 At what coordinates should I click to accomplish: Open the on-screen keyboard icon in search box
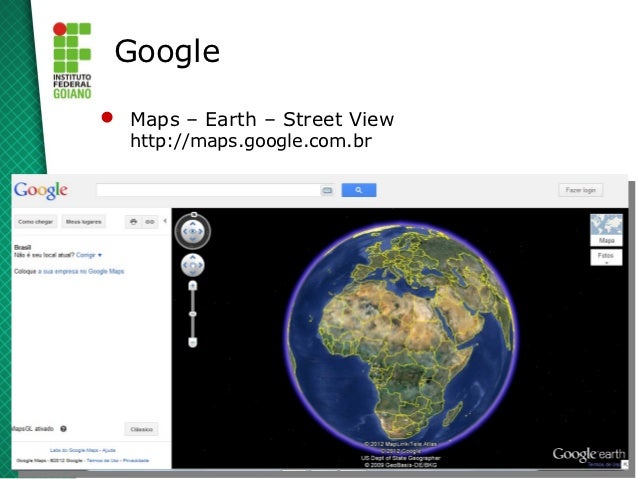point(327,190)
